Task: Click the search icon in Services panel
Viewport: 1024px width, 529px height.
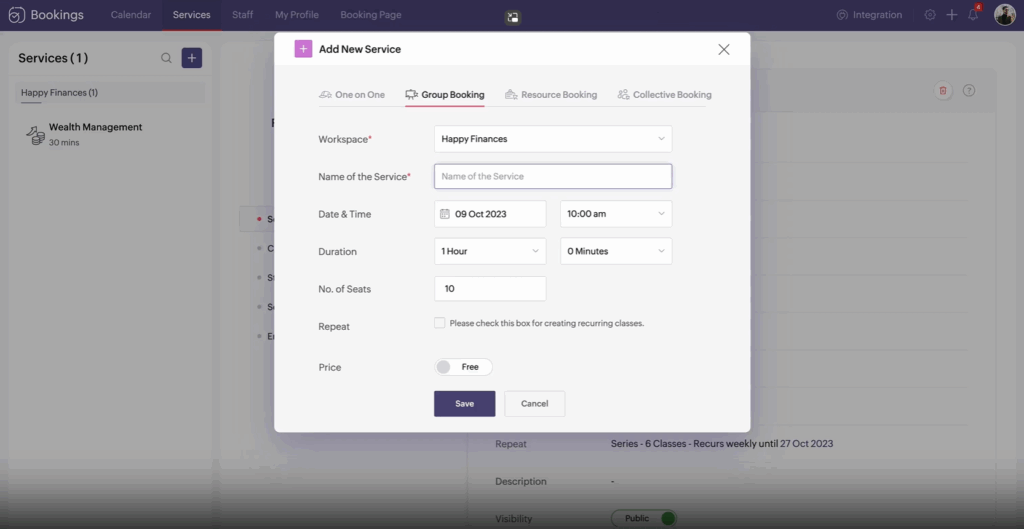Action: click(167, 58)
